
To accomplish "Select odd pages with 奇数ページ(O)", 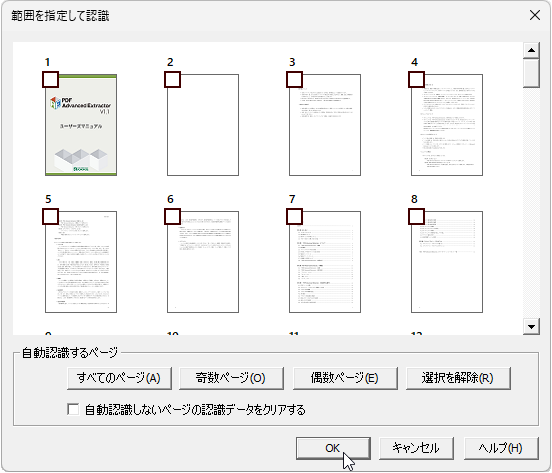I will point(231,378).
